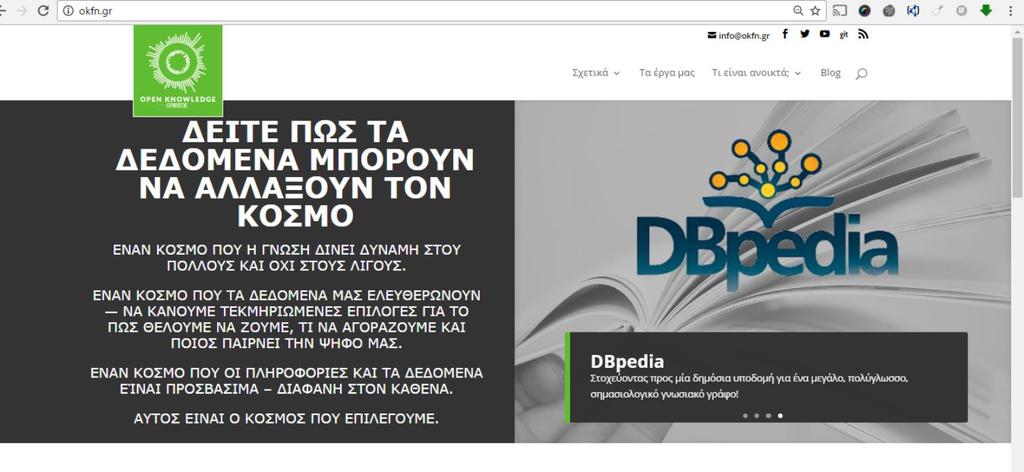
Task: Click the DBpedia slide title link
Action: pos(627,361)
